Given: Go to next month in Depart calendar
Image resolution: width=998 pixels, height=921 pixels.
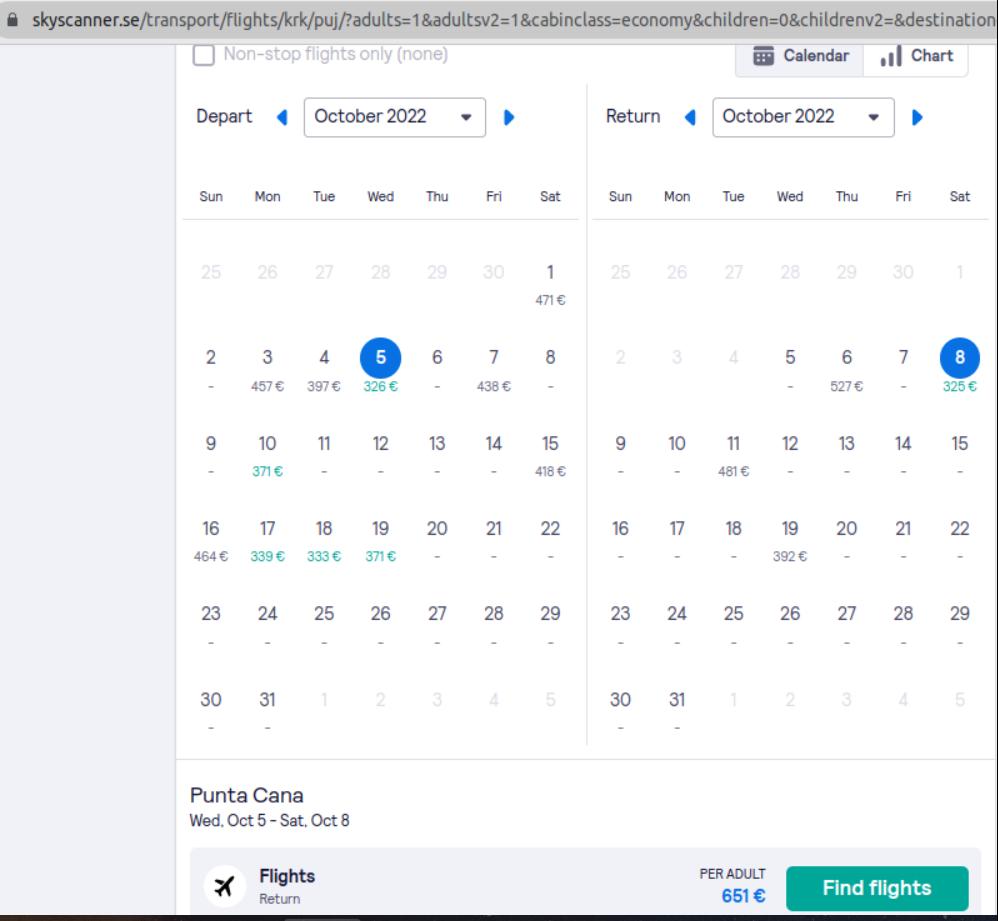Looking at the screenshot, I should (509, 117).
